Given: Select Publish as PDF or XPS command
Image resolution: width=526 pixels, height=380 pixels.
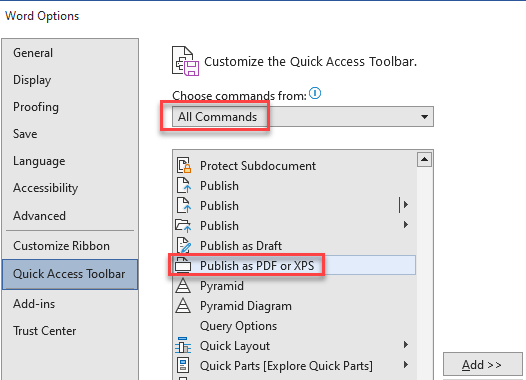Looking at the screenshot, I should click(294, 265).
